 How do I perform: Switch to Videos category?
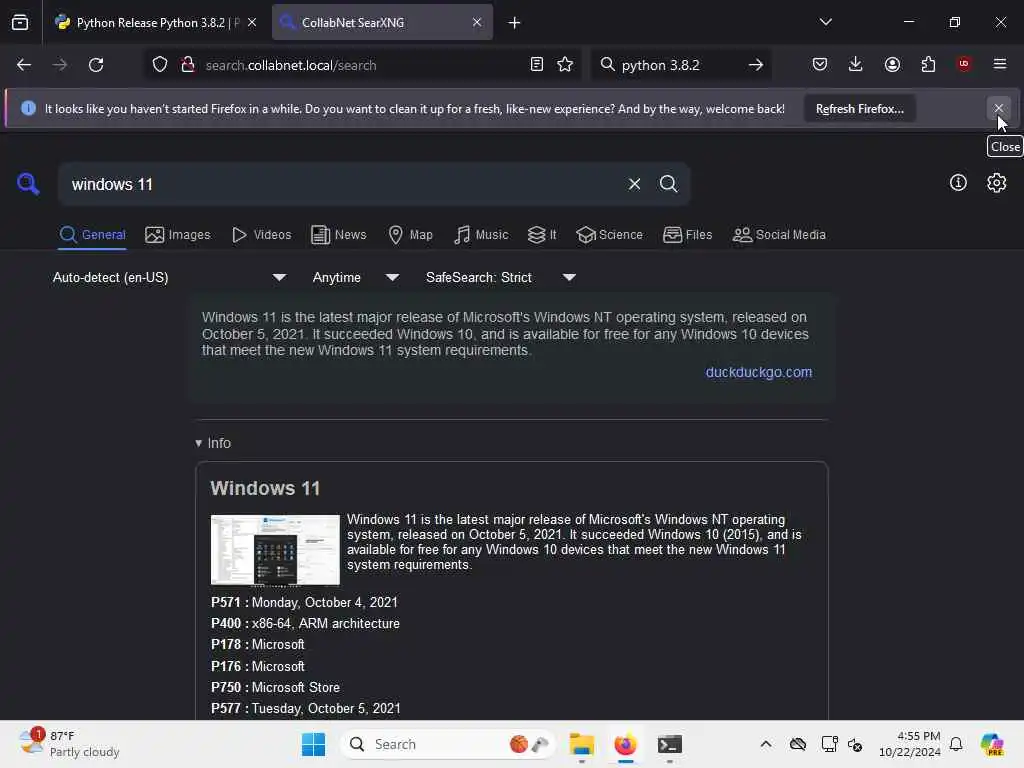pyautogui.click(x=262, y=234)
